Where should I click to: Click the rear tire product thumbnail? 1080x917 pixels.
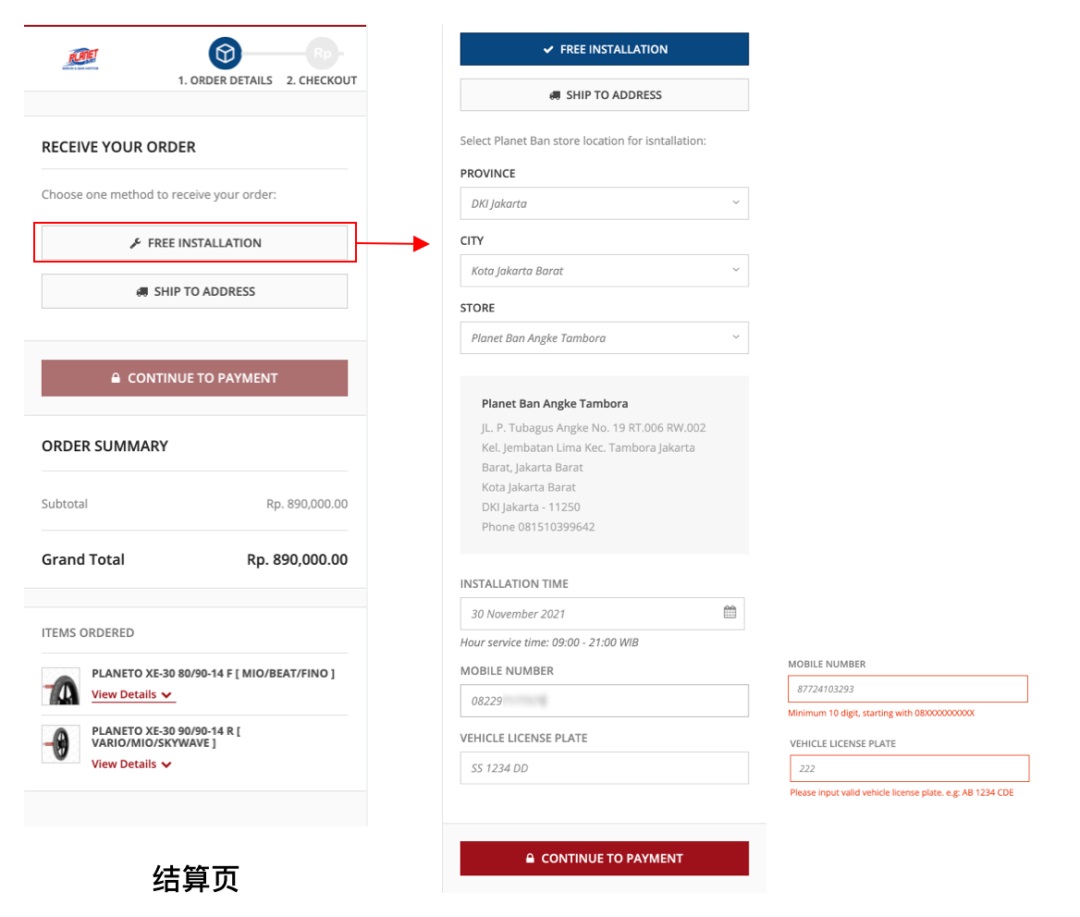[x=61, y=744]
